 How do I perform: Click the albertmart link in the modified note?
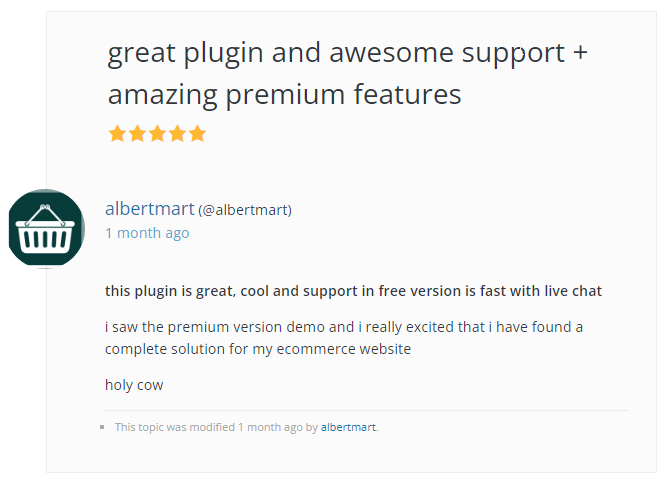[348, 427]
